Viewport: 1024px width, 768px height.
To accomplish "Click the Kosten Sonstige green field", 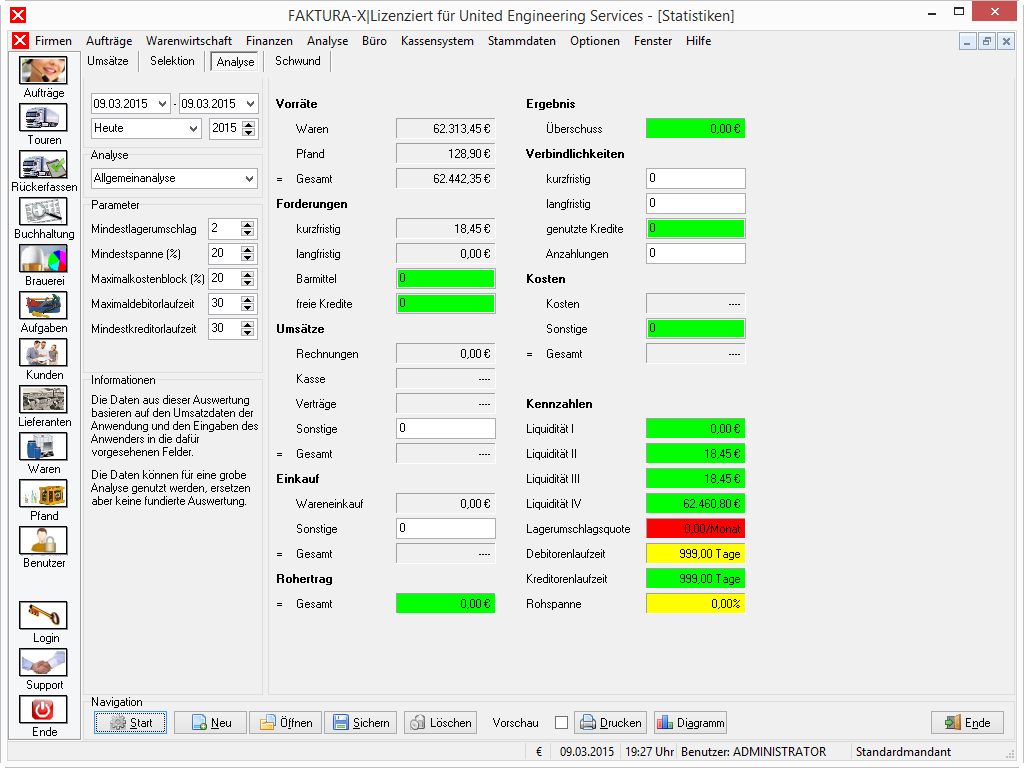I will pos(696,328).
